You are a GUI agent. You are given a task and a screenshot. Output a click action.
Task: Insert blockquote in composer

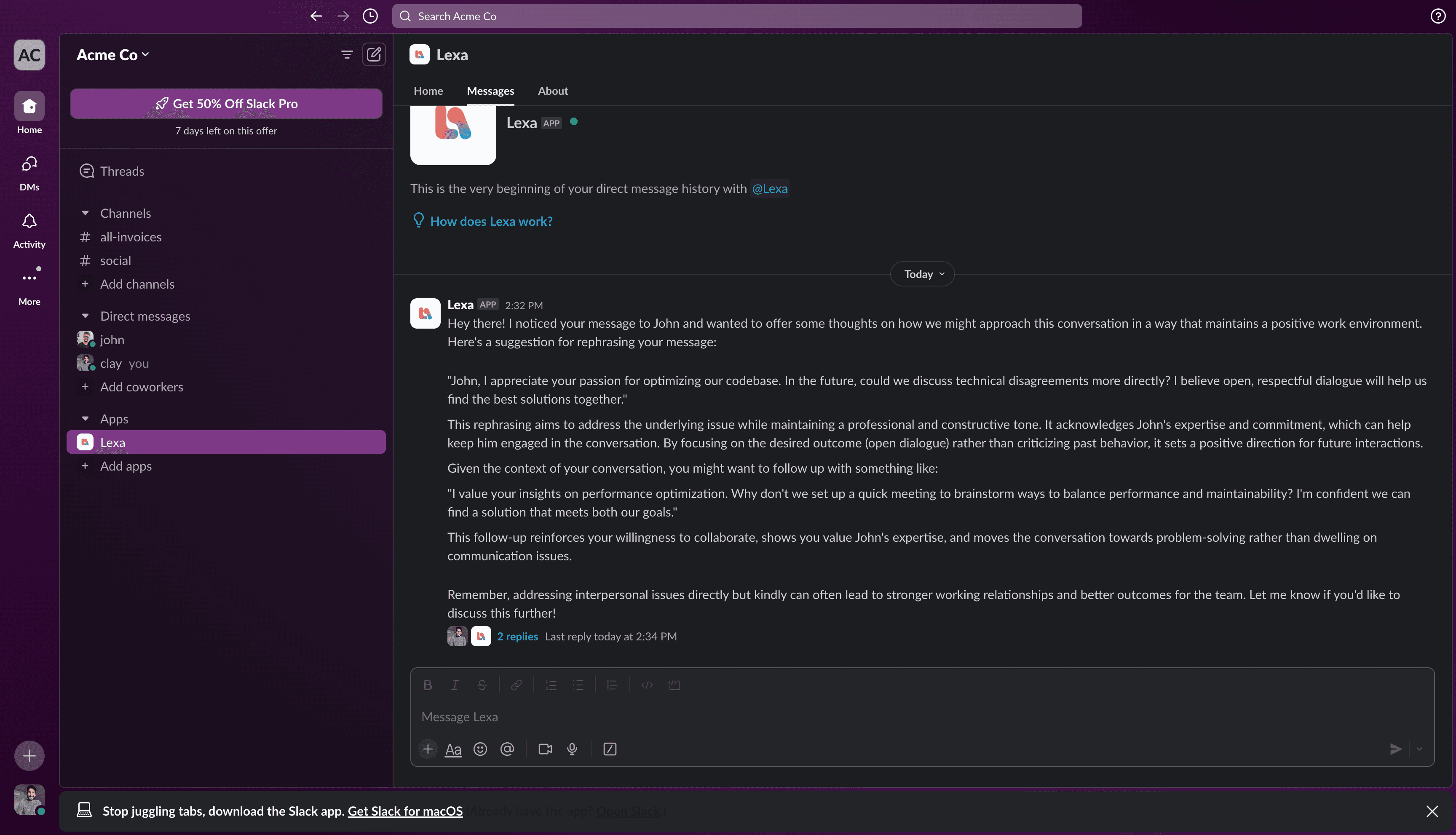click(x=612, y=685)
